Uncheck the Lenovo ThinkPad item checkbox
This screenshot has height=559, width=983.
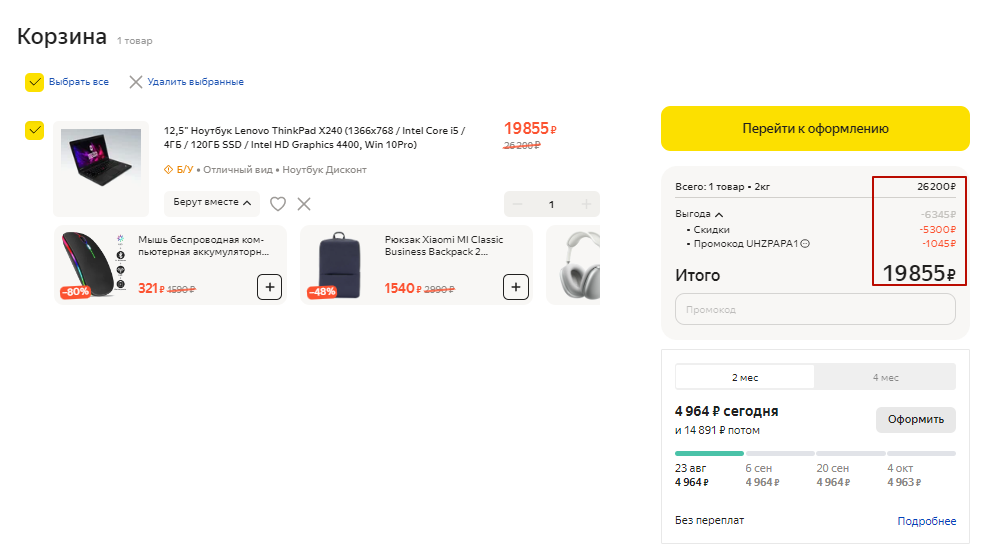click(x=35, y=131)
